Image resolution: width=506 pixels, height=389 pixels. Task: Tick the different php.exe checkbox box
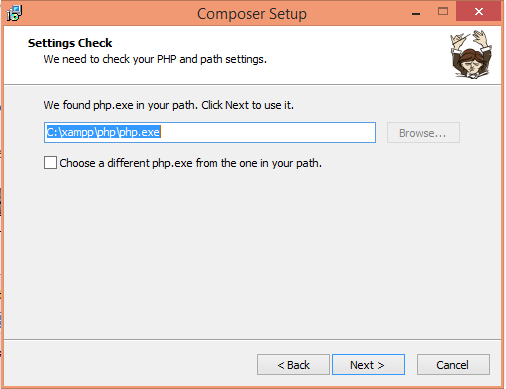click(x=50, y=163)
